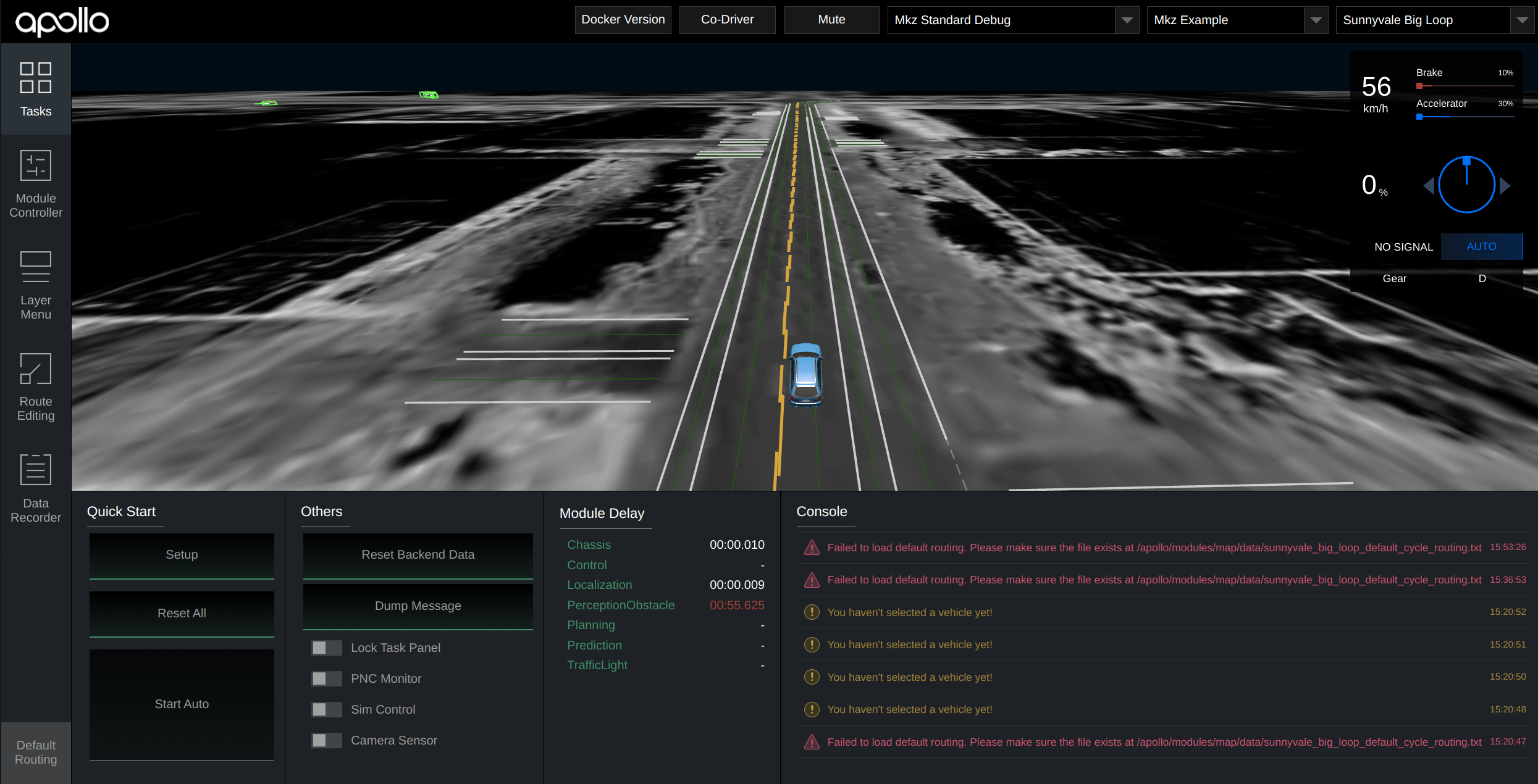Screen dimensions: 1538x784
Task: Click Reset Backend Data
Action: tap(418, 554)
